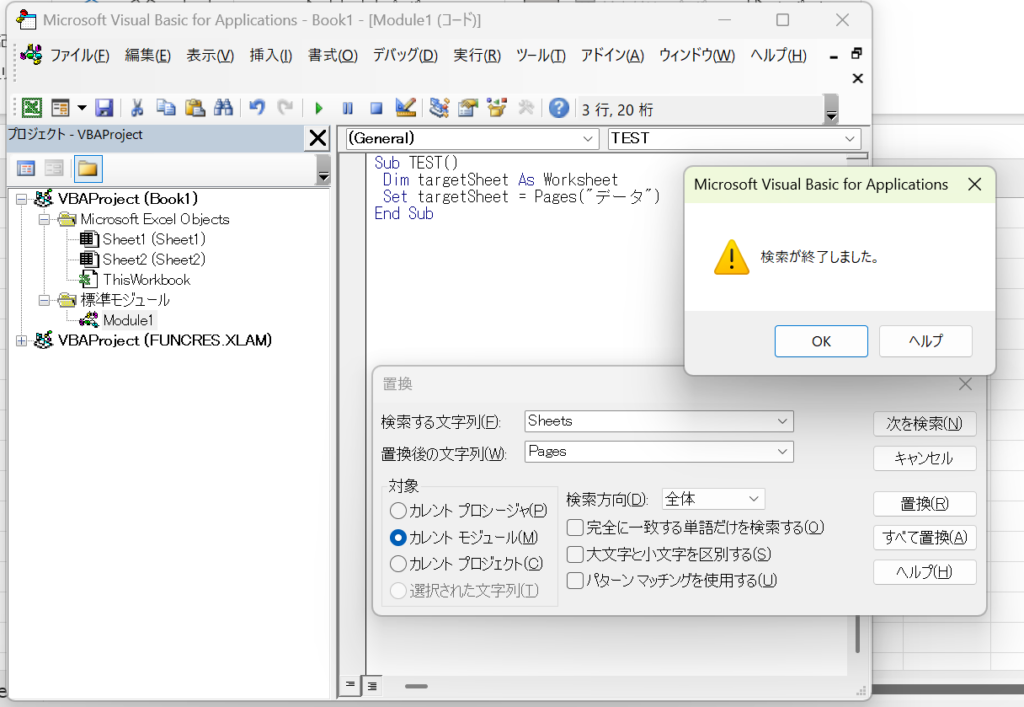Click OK in the message box
The width and height of the screenshot is (1024, 707).
821,341
